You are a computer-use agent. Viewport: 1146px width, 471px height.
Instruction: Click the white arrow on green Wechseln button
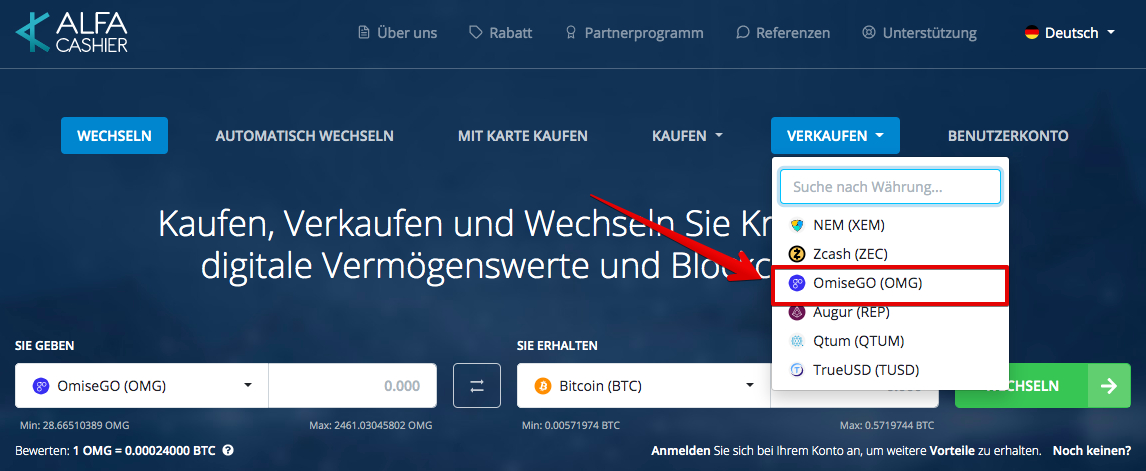point(1109,385)
